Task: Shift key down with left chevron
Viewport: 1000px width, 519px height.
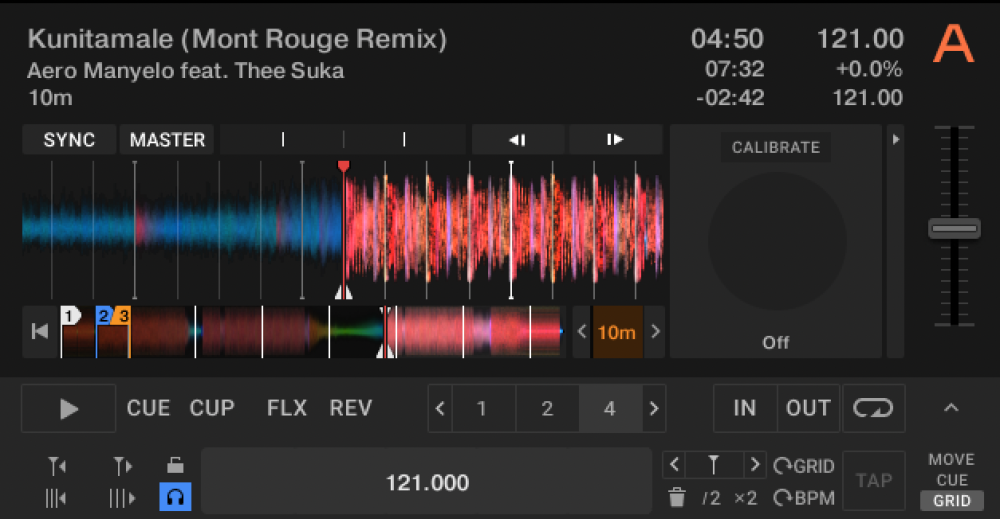Action: coord(582,332)
